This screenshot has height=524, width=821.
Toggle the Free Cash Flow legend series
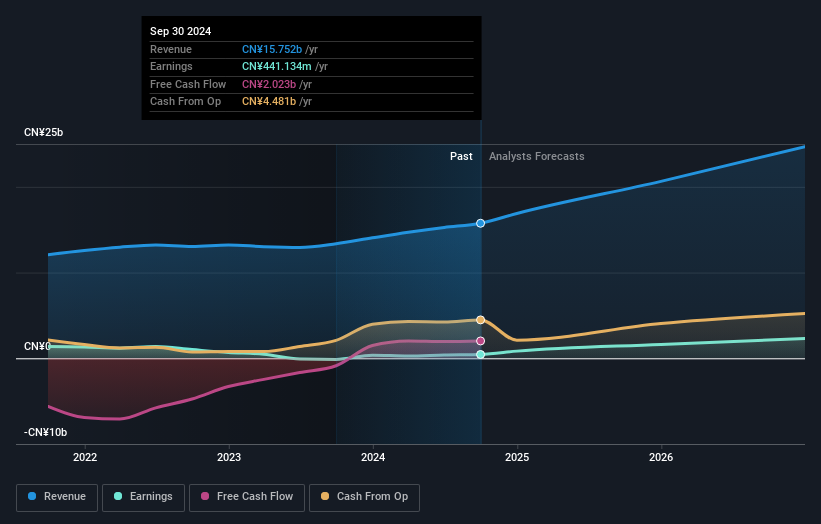tap(247, 497)
